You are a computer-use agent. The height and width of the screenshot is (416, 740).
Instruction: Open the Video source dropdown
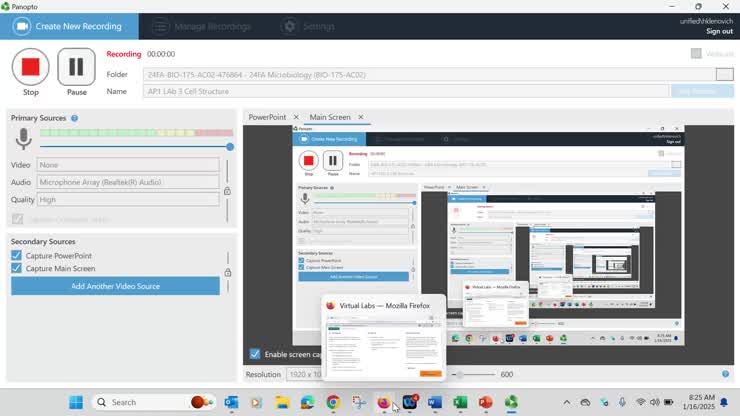(128, 165)
